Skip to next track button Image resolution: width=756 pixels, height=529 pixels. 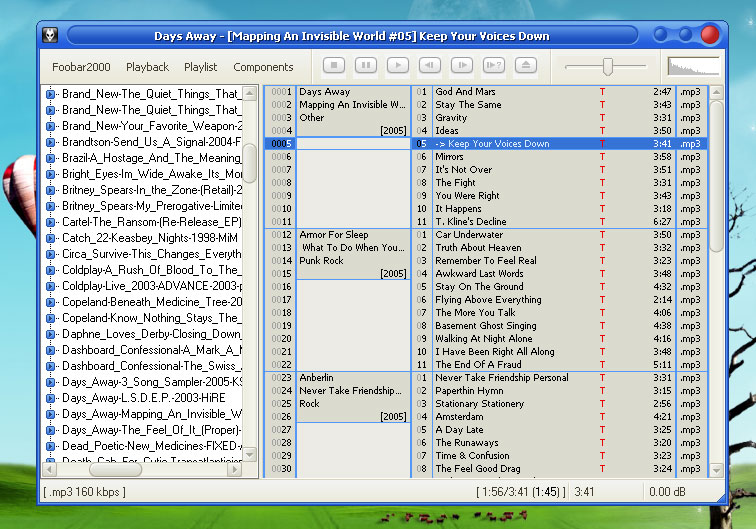[462, 66]
